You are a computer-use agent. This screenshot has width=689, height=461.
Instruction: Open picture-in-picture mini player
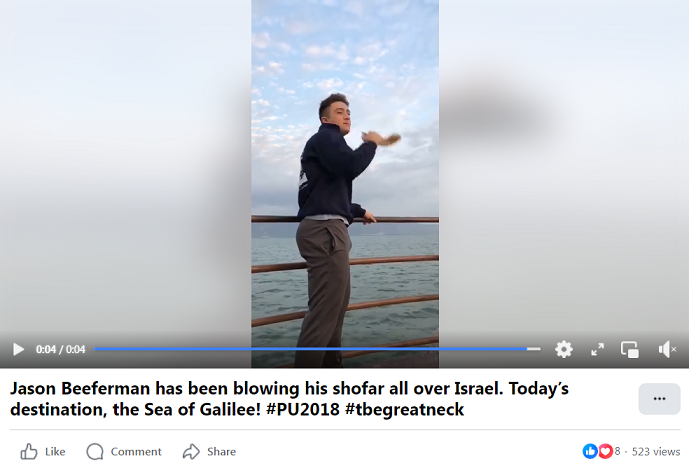pos(630,349)
